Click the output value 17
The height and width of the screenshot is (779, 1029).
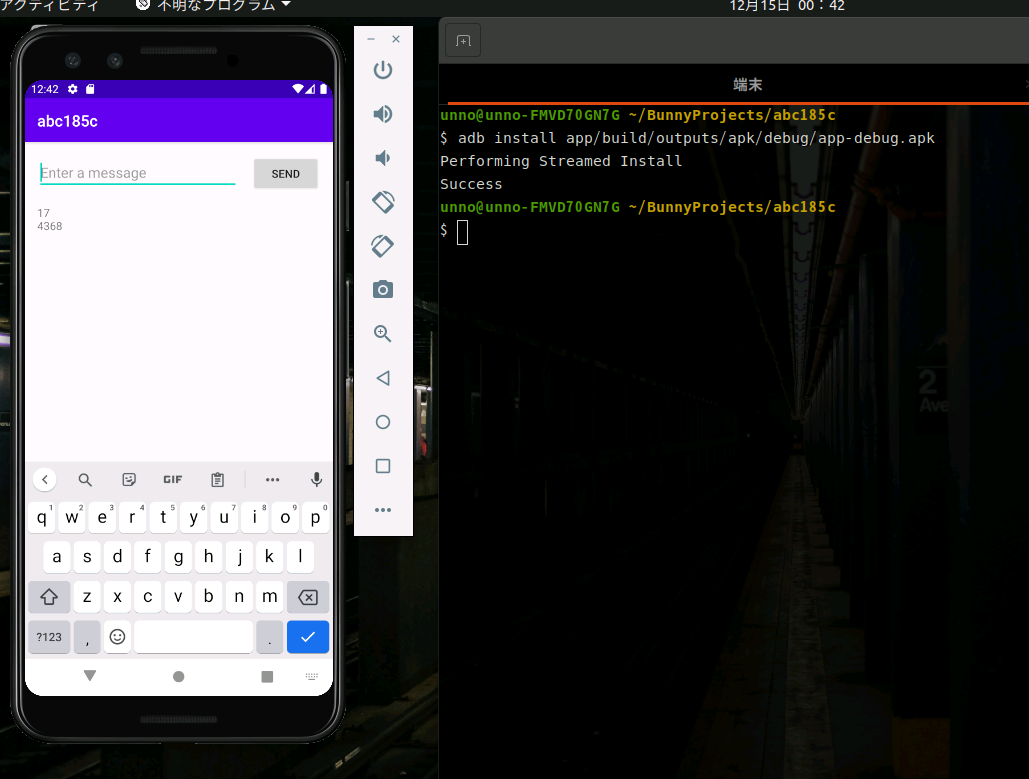(43, 213)
